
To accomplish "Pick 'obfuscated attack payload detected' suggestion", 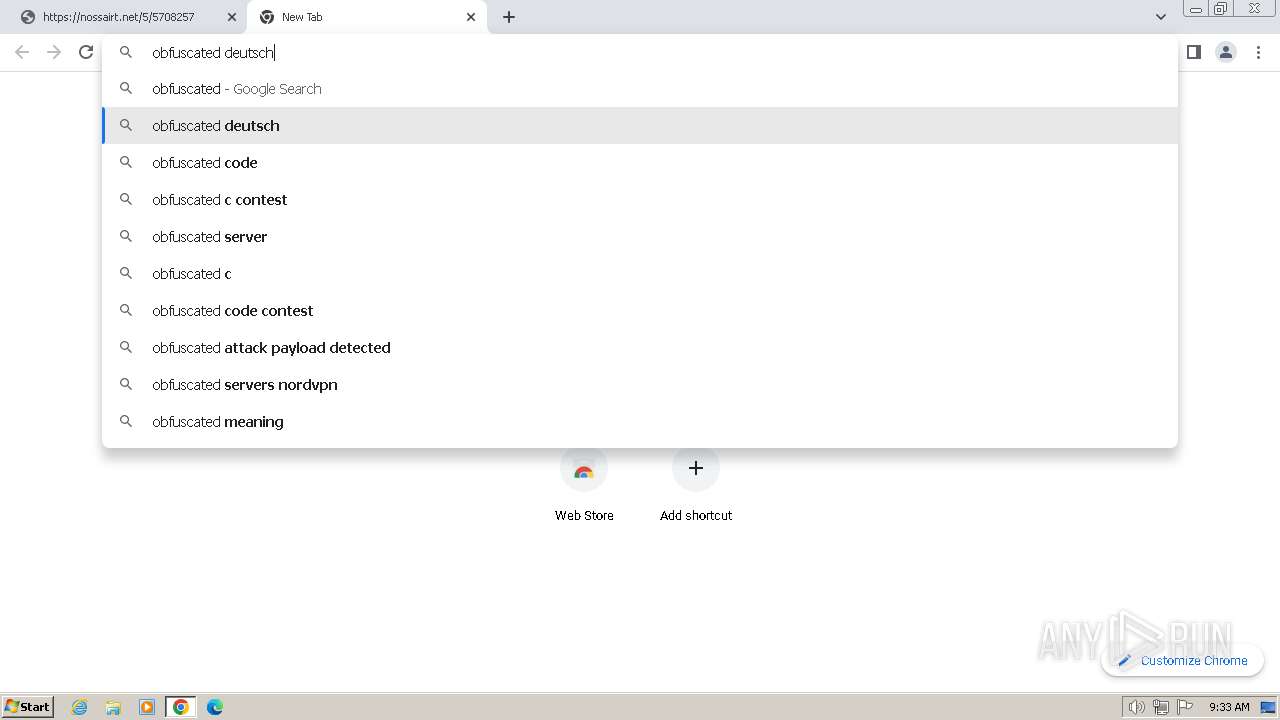I will coord(640,348).
